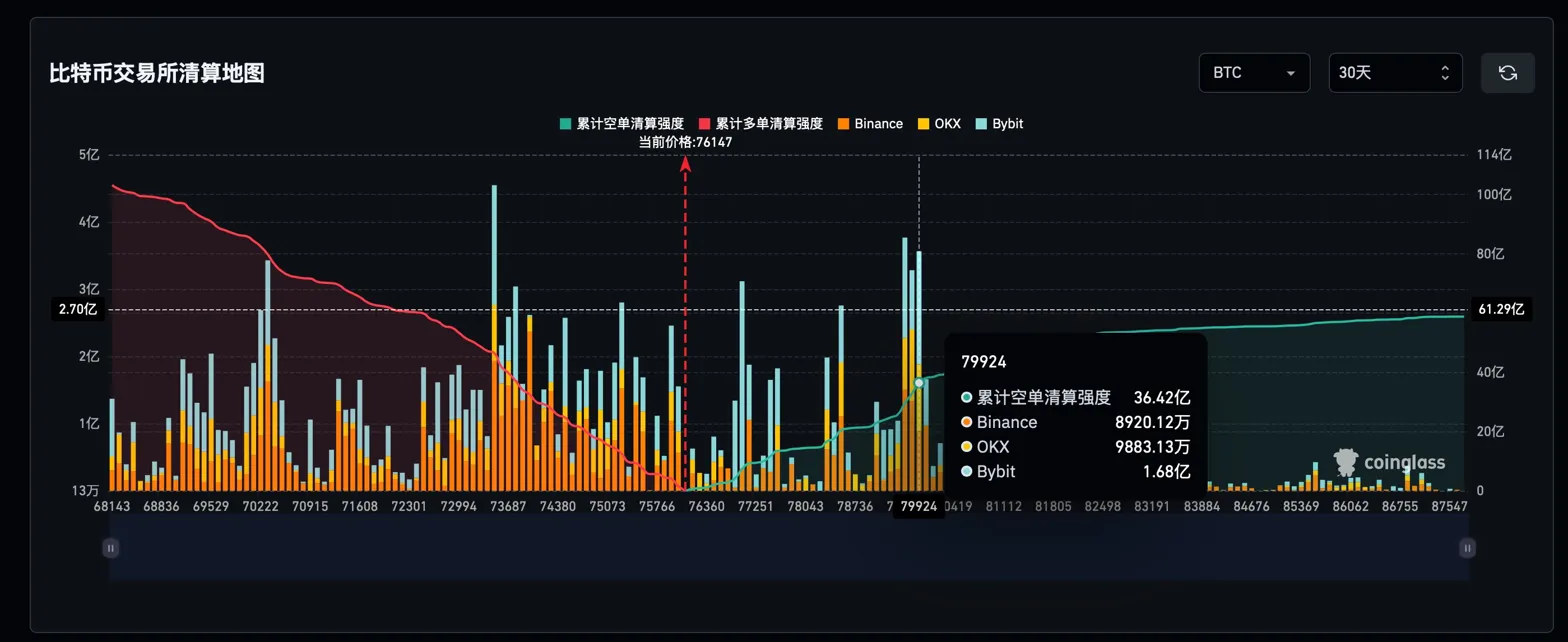Click the 4亿 label on the left axis

(x=89, y=221)
